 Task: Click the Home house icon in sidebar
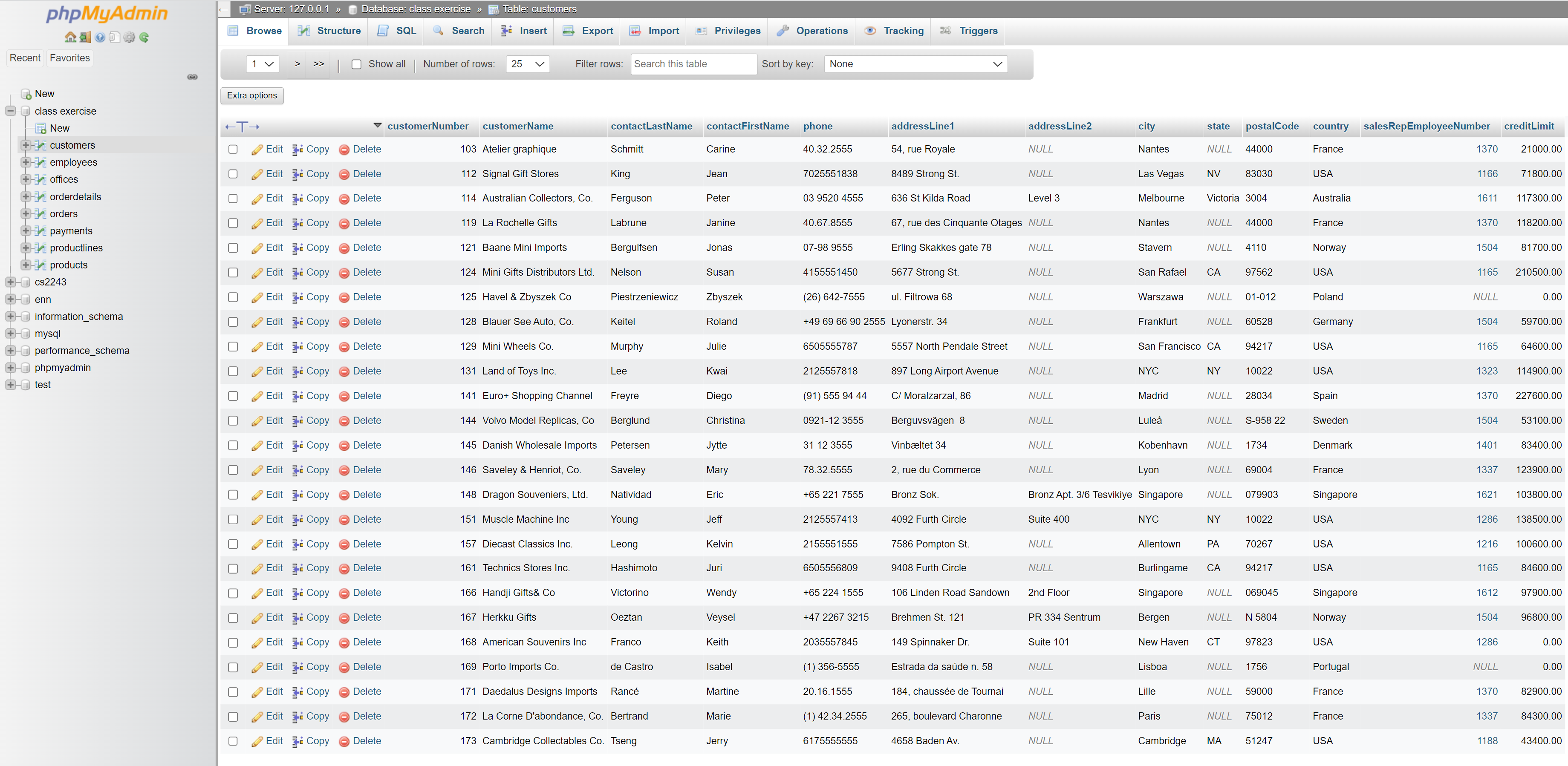[71, 38]
